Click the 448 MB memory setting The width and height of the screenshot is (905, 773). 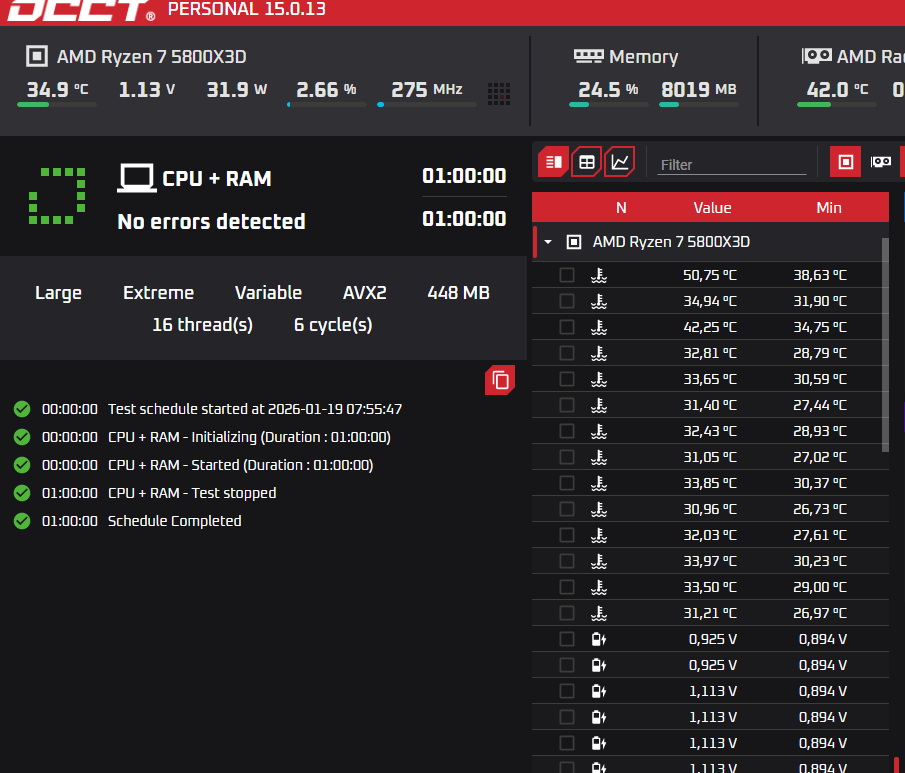point(458,293)
